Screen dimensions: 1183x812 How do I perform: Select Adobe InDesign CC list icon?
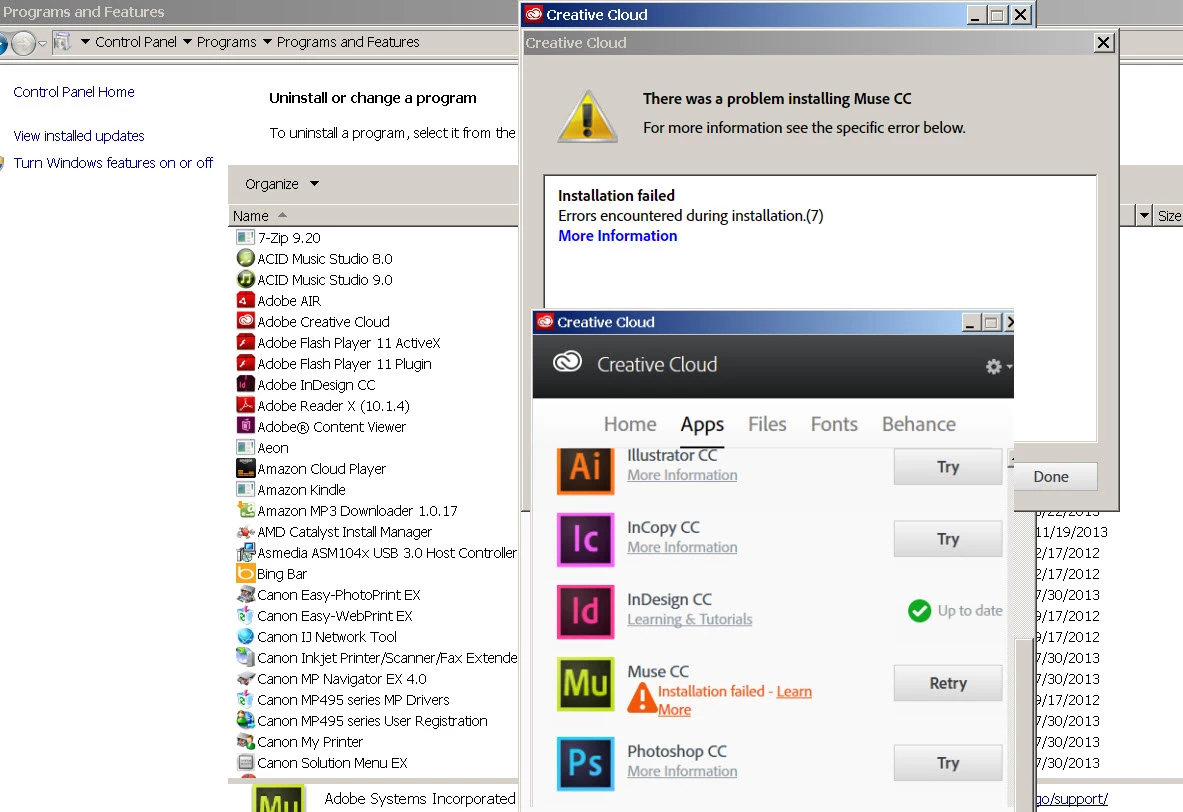pyautogui.click(x=245, y=385)
